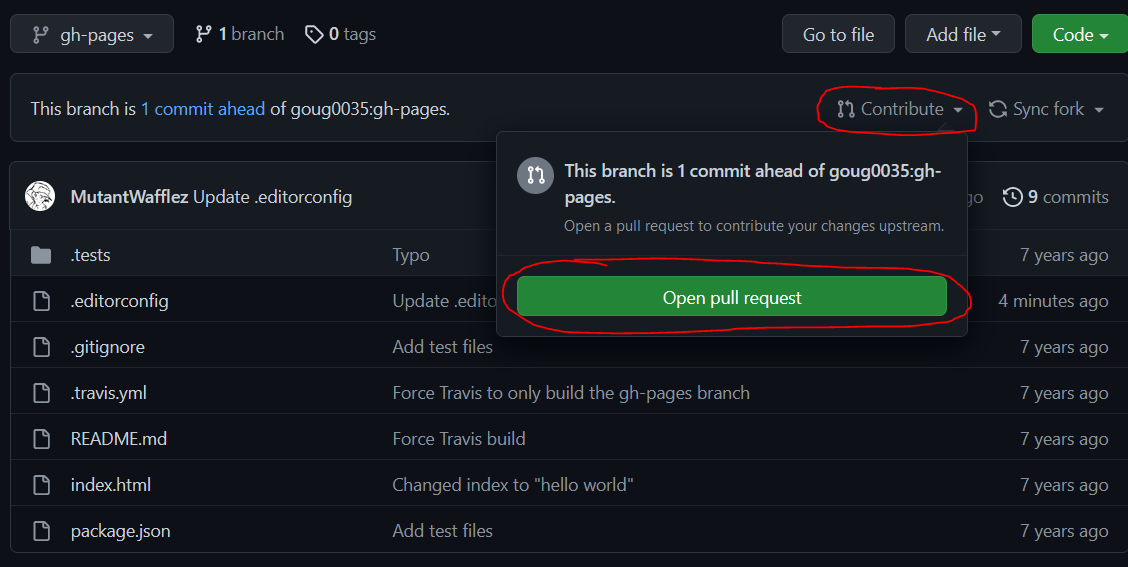Open the MutantWafflez author link

pyautogui.click(x=129, y=196)
